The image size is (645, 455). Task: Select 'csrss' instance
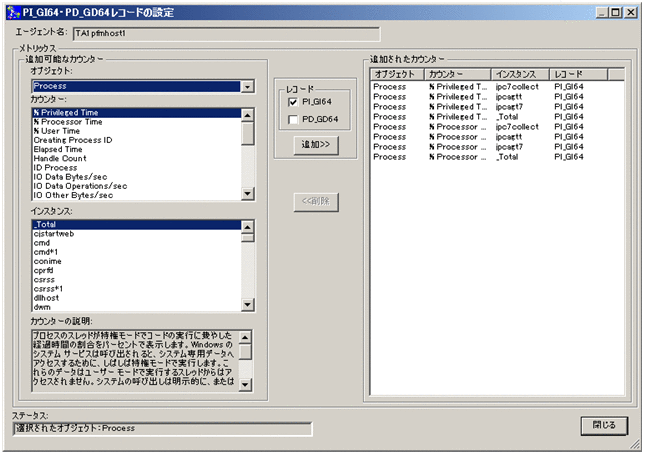tap(137, 280)
